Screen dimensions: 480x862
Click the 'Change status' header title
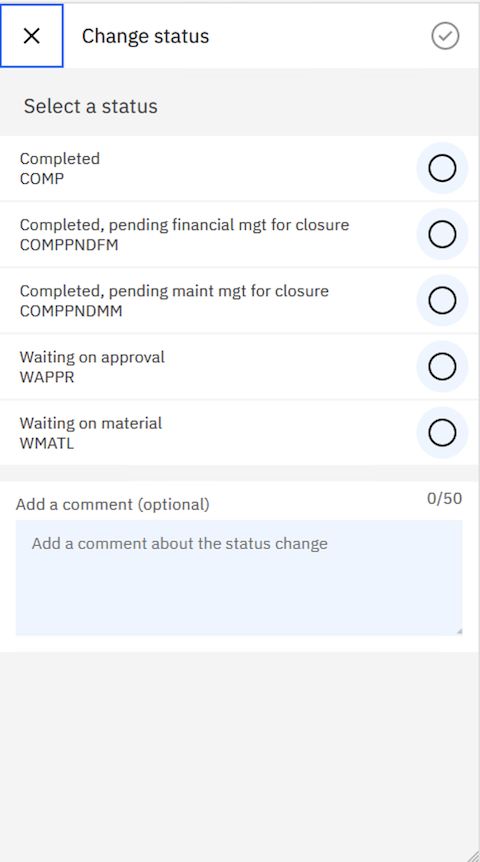(x=145, y=36)
